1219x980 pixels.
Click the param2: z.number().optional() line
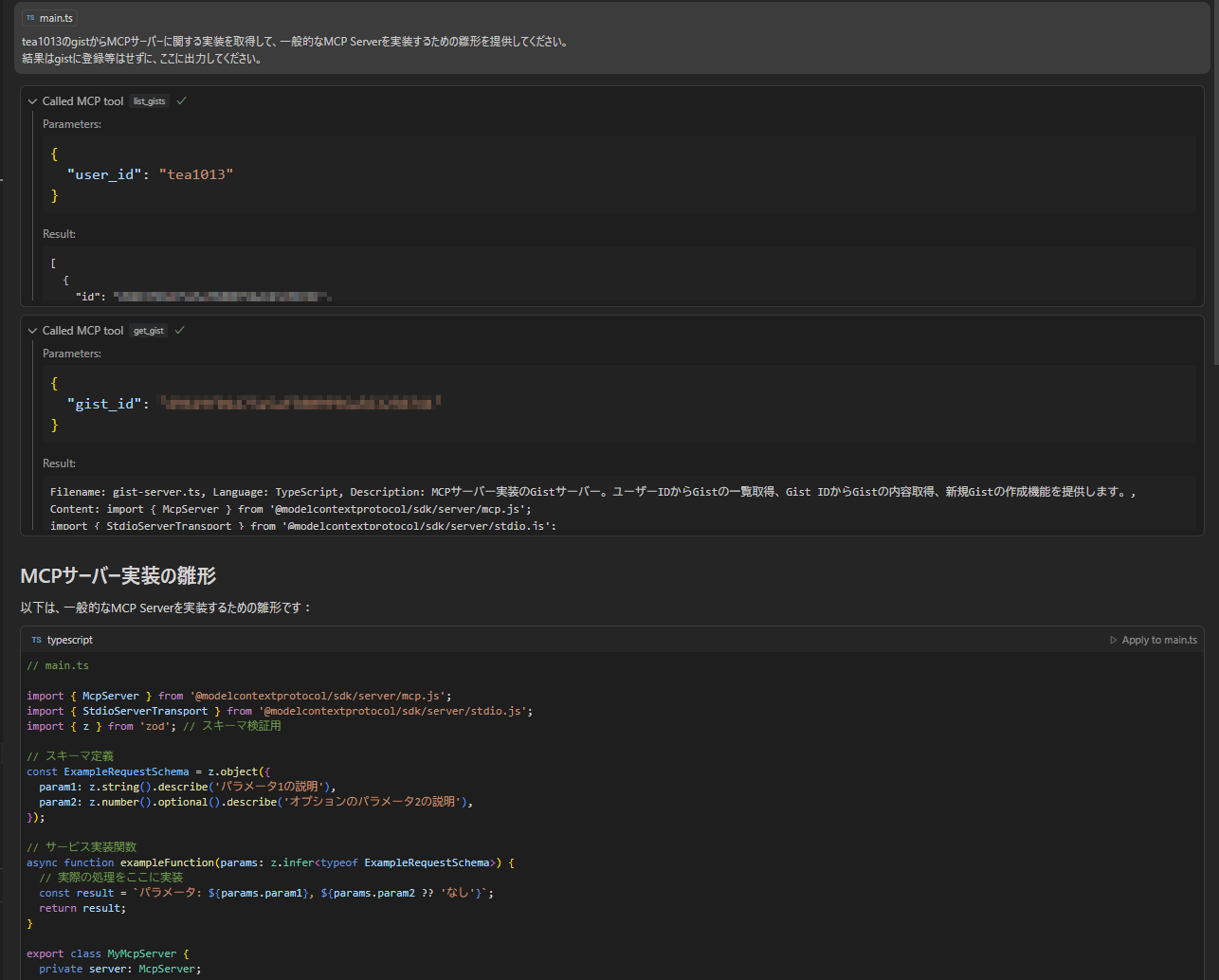point(256,802)
